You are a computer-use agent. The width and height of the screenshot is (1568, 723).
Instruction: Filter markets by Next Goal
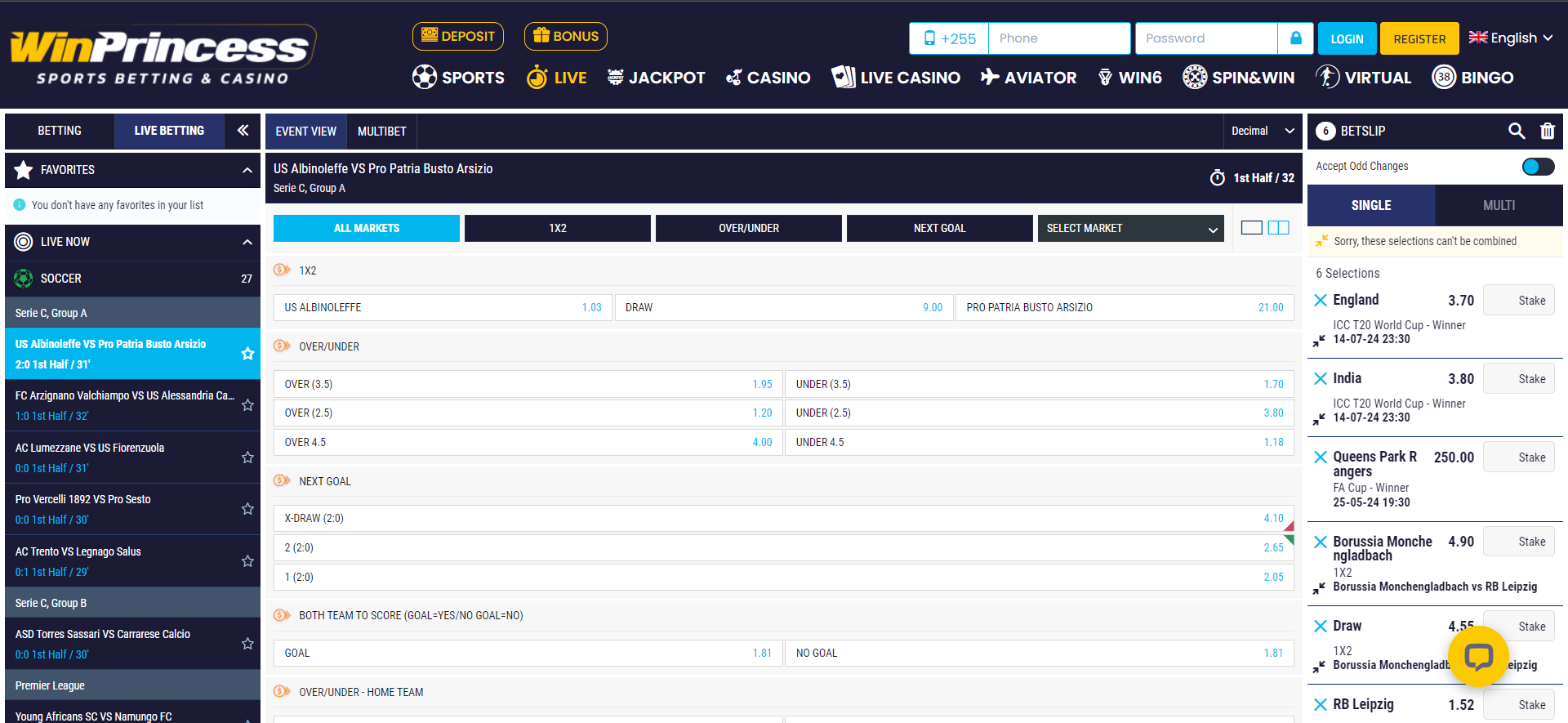(940, 228)
